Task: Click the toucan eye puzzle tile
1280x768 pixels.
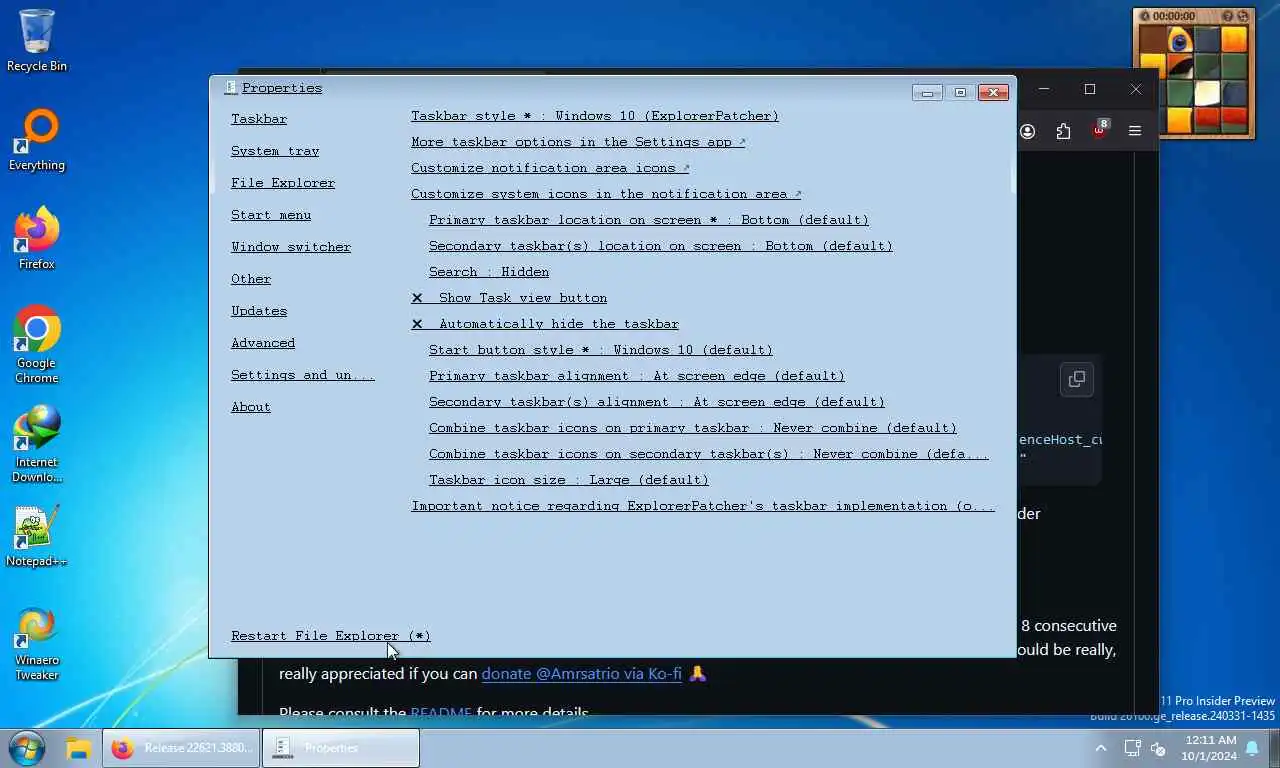Action: (x=1180, y=40)
